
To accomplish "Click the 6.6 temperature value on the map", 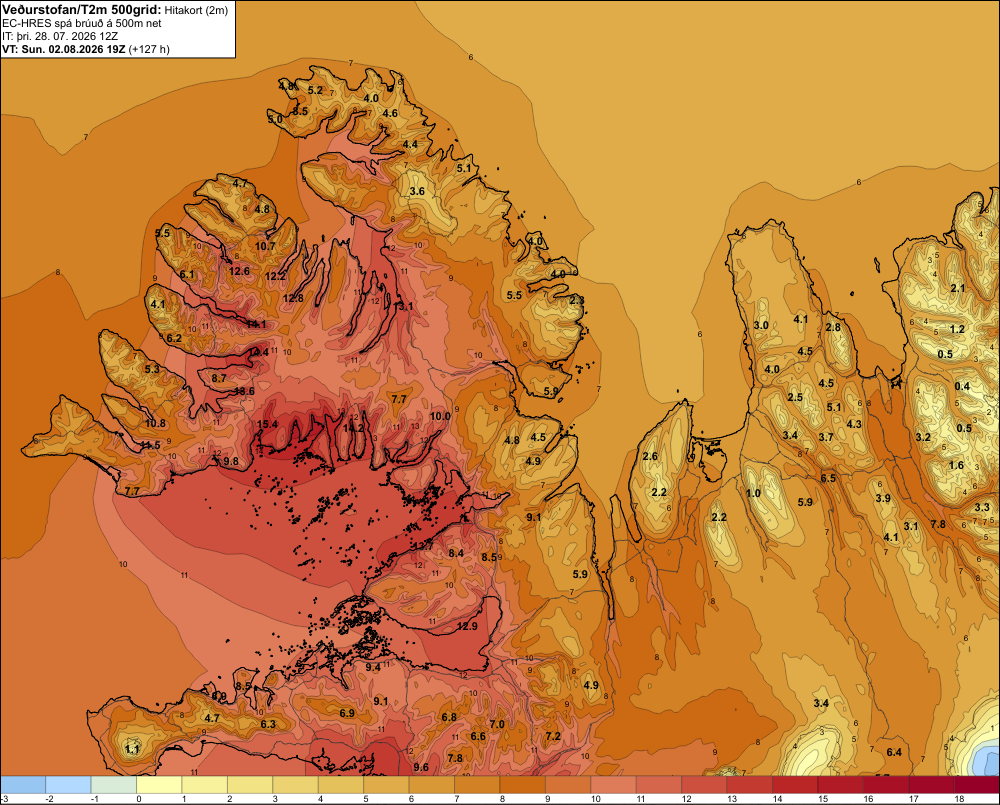I will (478, 736).
